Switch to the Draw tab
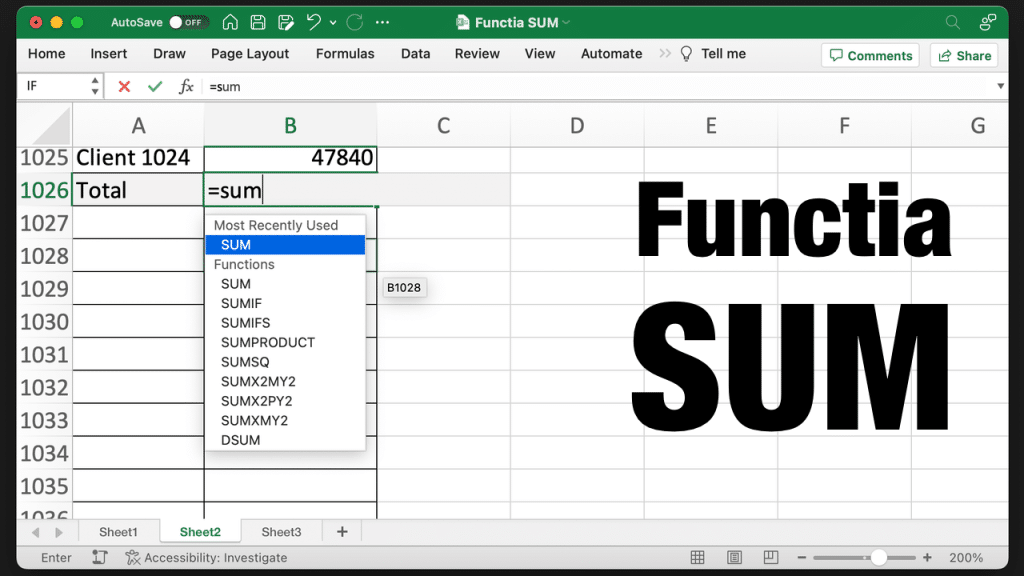Viewport: 1024px width, 576px height. (169, 54)
